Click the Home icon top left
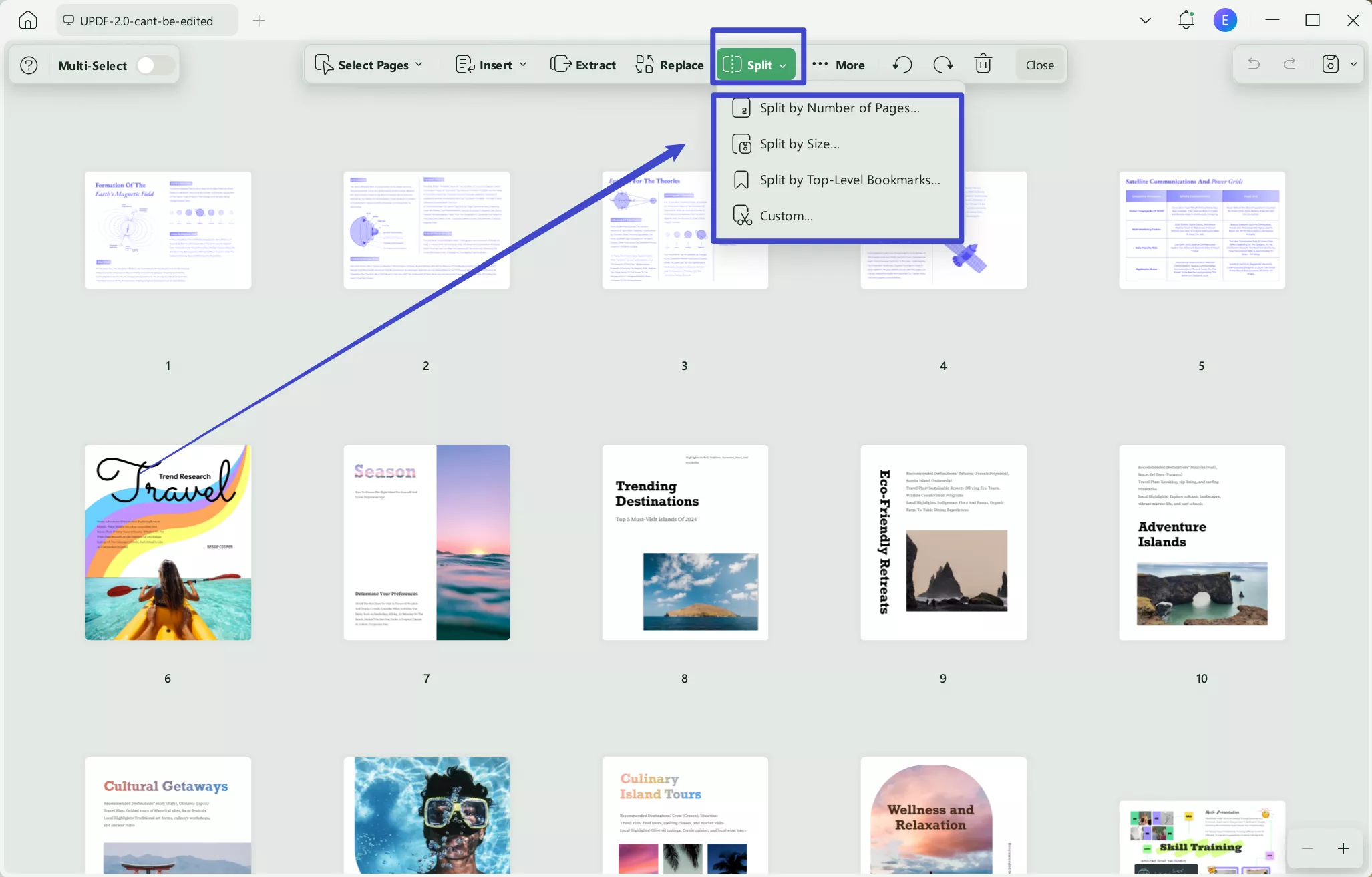 [27, 20]
